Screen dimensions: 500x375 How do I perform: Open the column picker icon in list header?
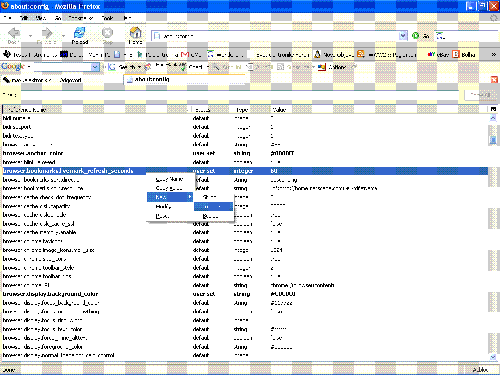(493, 109)
